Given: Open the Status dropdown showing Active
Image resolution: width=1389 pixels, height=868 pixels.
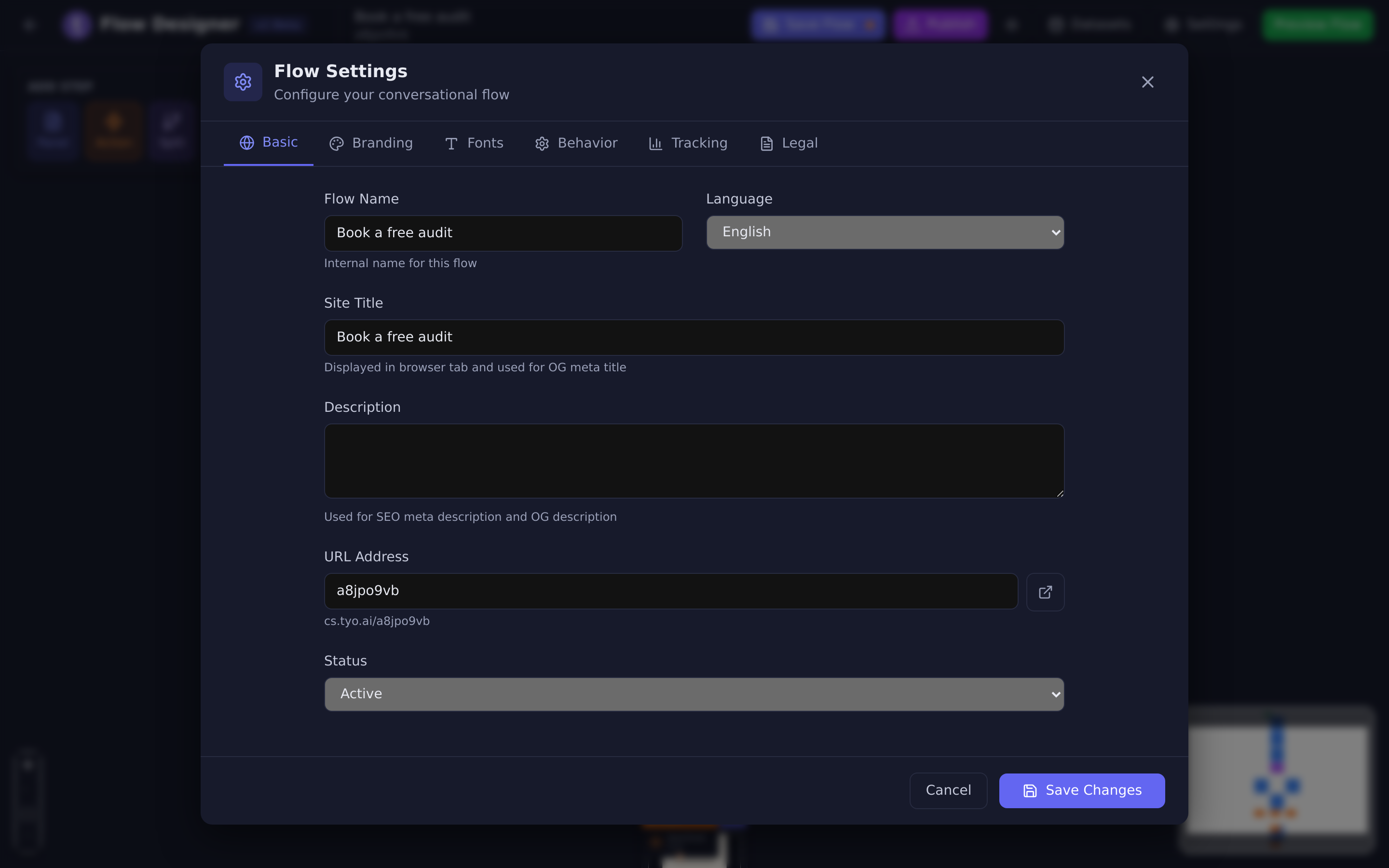Looking at the screenshot, I should [694, 694].
